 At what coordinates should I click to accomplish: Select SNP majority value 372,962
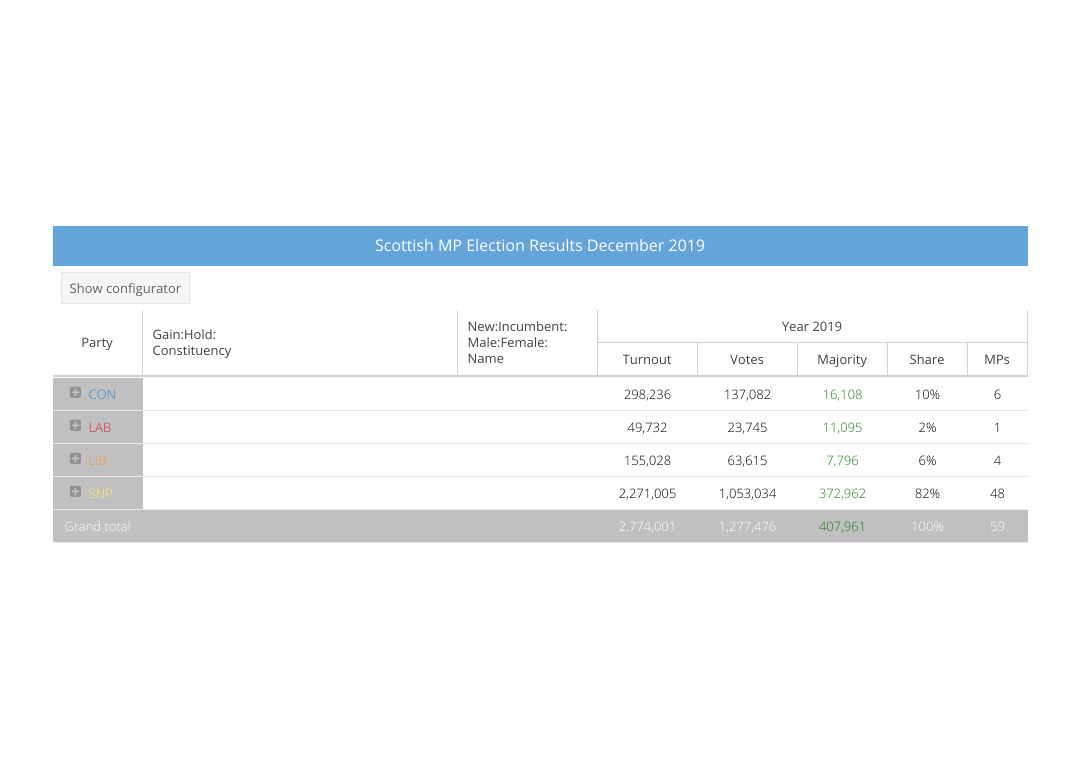pos(842,493)
